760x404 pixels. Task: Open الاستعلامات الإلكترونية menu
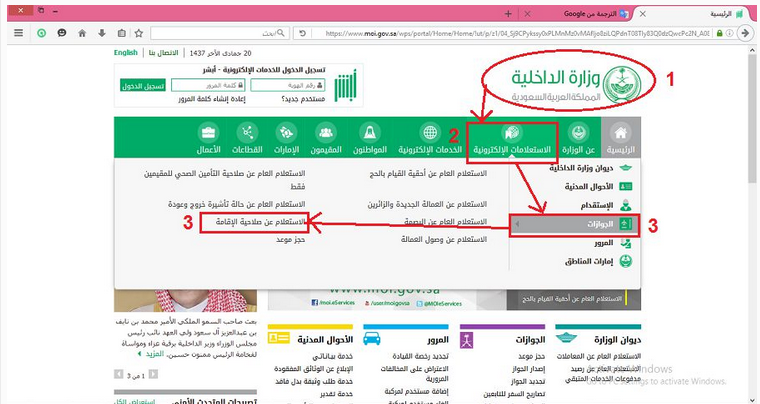[x=512, y=142]
